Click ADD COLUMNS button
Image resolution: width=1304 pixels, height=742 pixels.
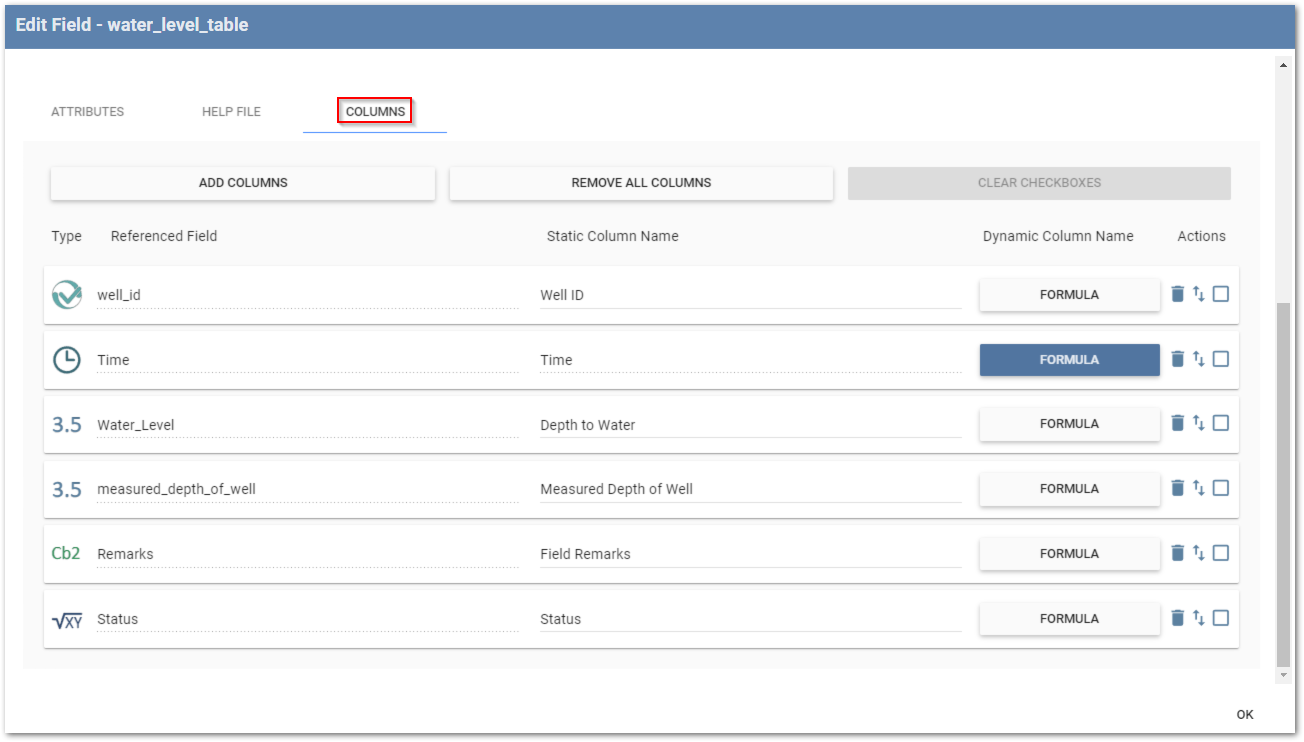point(242,183)
